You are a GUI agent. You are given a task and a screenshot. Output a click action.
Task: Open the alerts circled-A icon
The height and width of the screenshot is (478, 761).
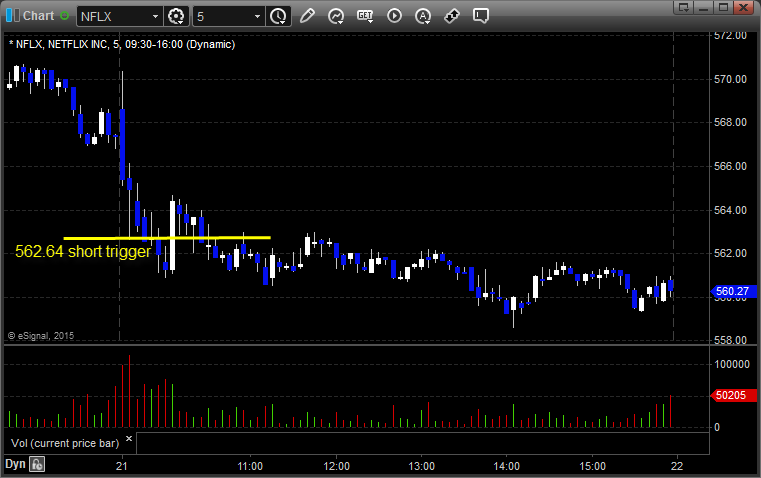click(x=423, y=16)
